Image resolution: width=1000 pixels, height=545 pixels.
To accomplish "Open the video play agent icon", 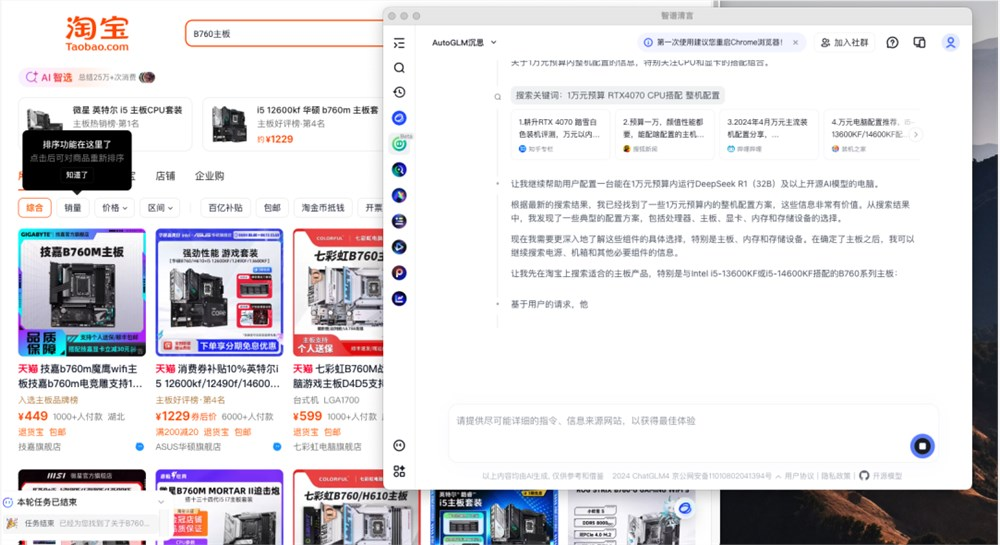I will point(399,247).
